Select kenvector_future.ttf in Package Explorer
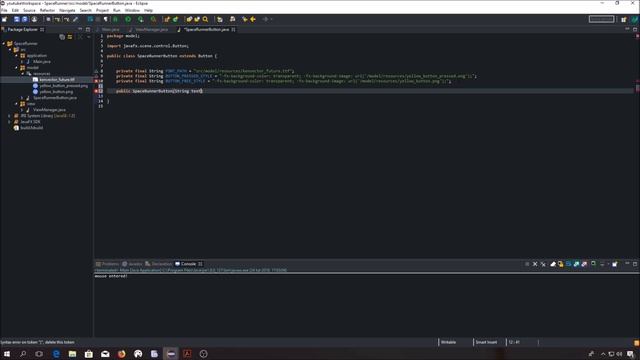 tap(57, 80)
